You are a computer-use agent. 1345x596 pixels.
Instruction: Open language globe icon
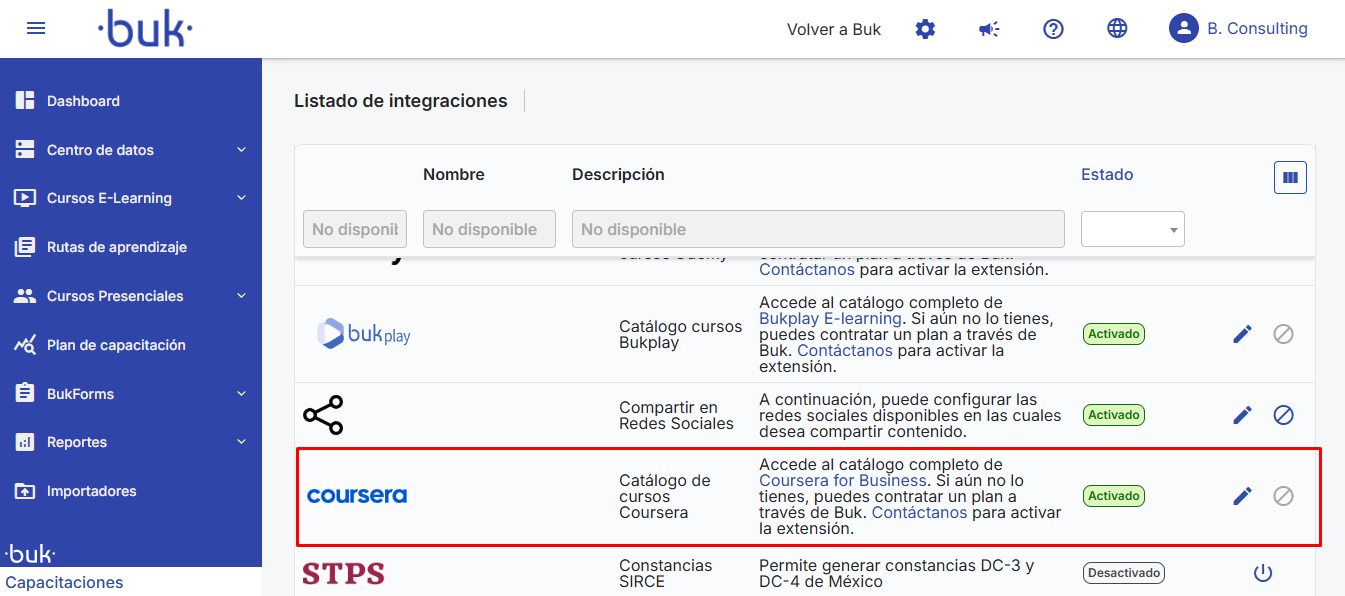point(1117,29)
